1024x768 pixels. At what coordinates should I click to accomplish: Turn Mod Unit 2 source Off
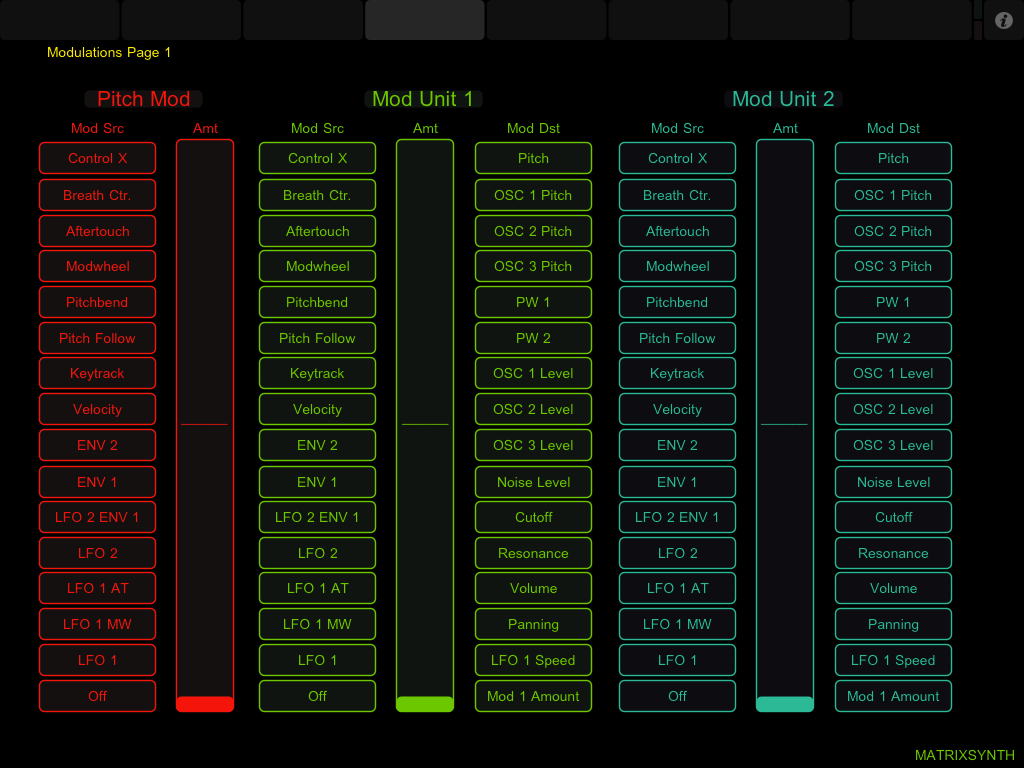pyautogui.click(x=677, y=696)
